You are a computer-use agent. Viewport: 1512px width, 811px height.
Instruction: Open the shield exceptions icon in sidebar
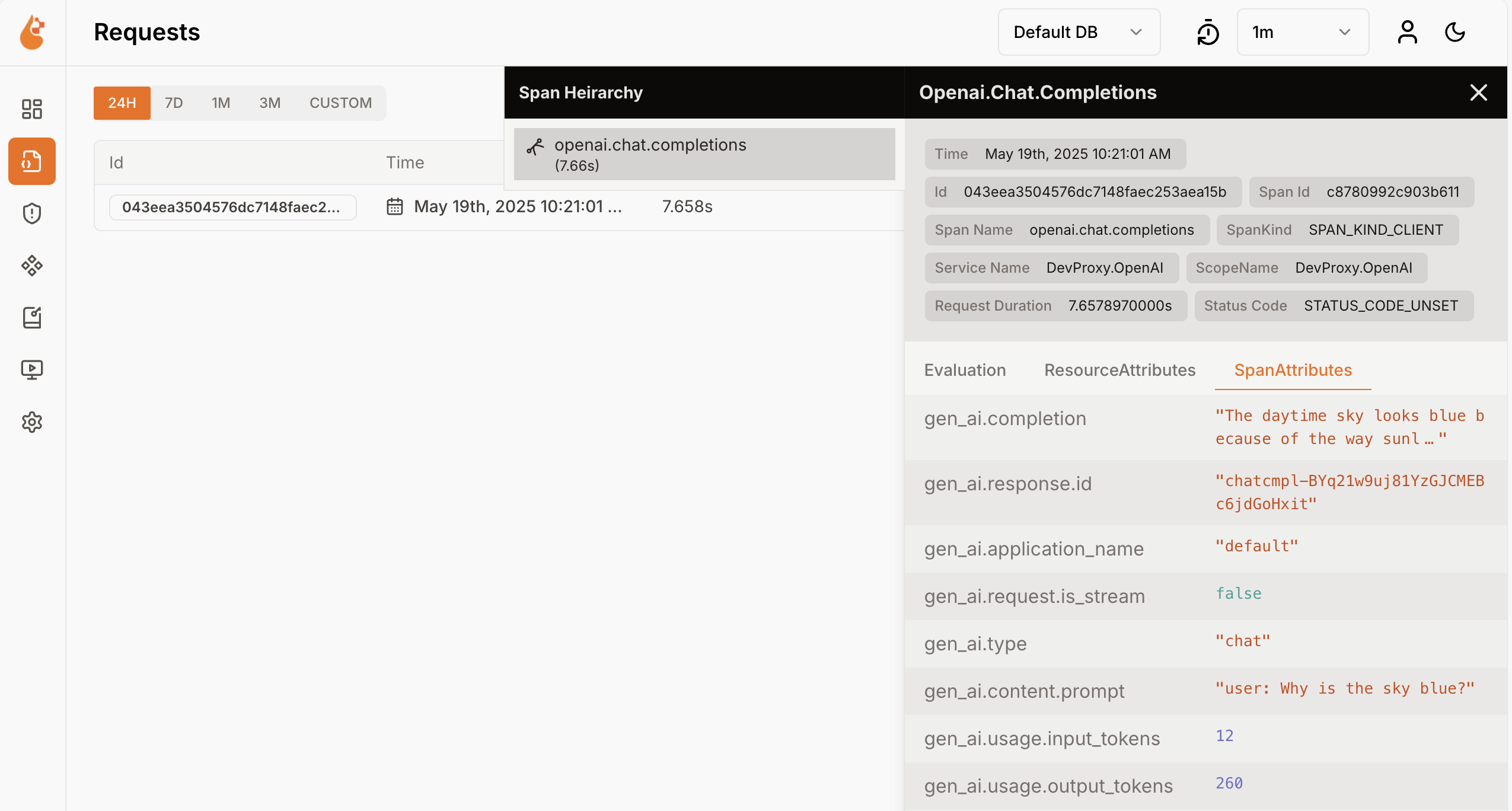click(x=32, y=213)
